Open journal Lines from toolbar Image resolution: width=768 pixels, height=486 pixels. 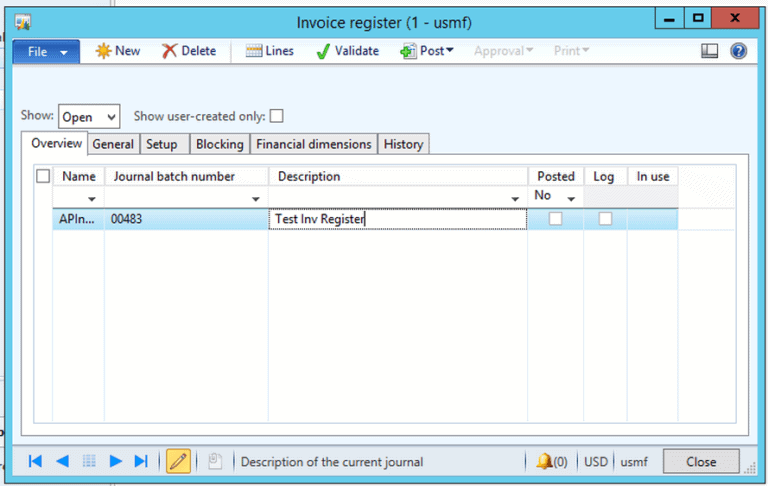click(269, 51)
